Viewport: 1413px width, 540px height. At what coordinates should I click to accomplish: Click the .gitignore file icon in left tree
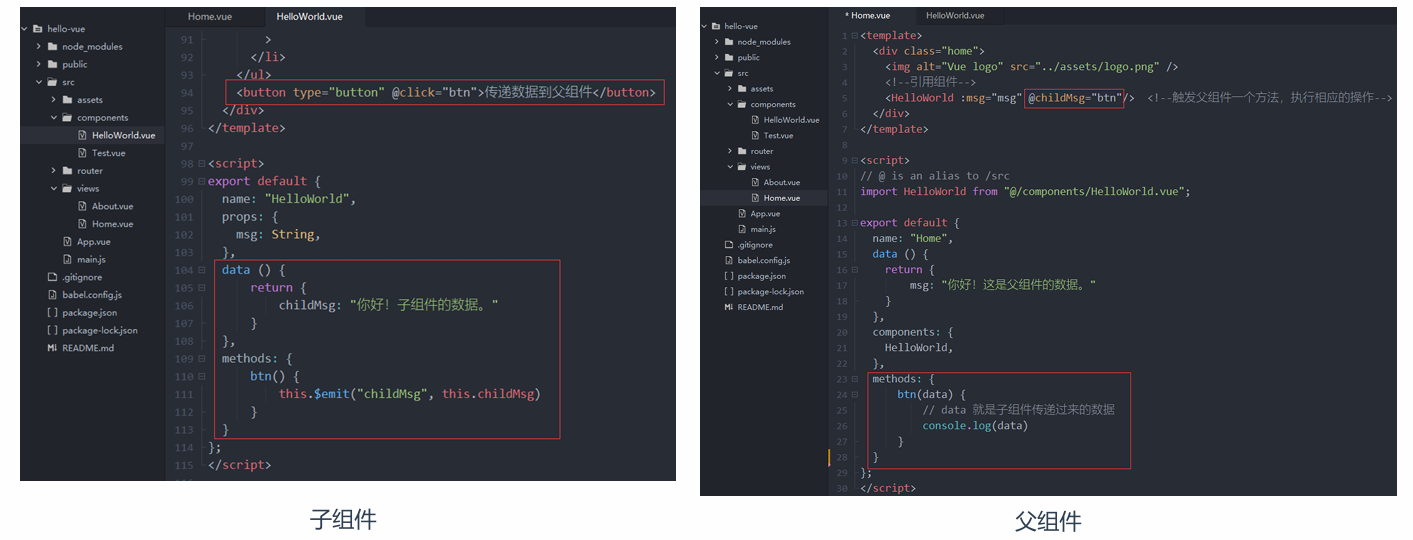coord(52,277)
